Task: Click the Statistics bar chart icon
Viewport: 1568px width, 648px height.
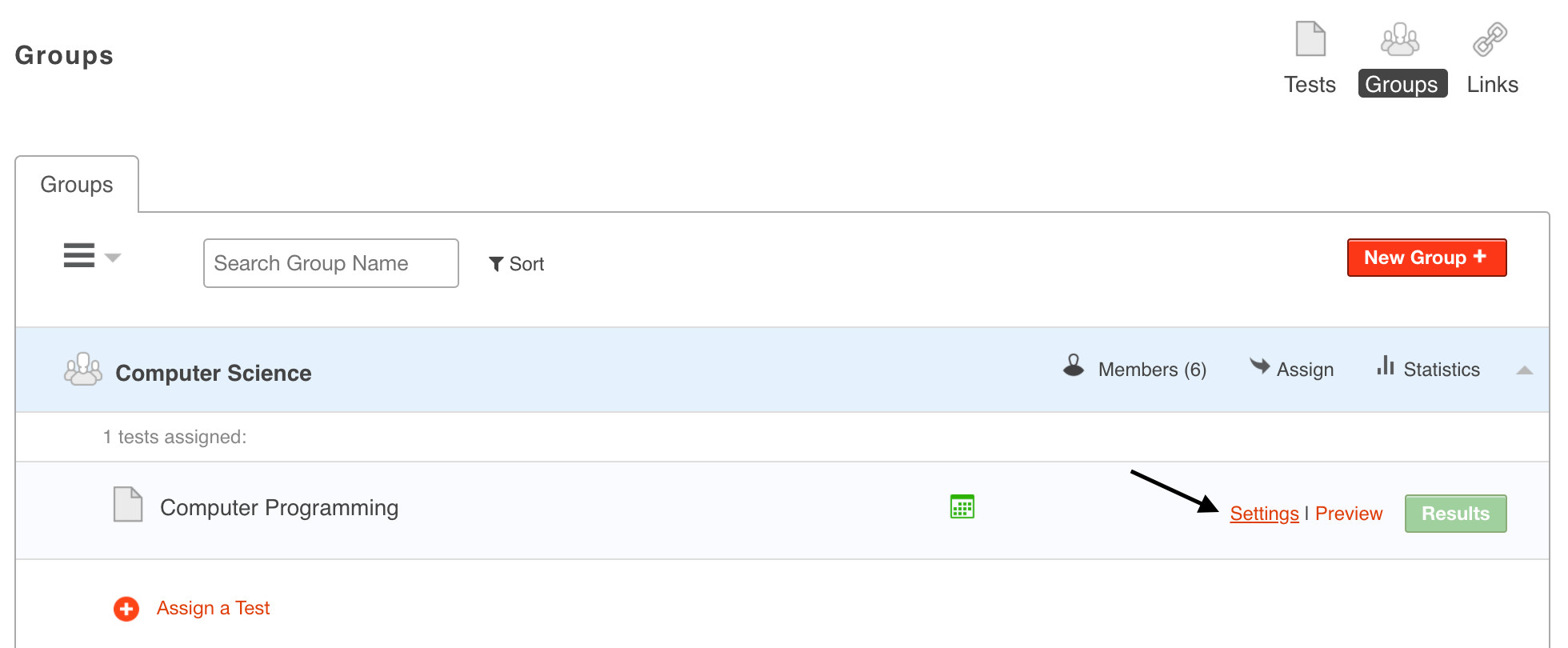Action: 1386,366
